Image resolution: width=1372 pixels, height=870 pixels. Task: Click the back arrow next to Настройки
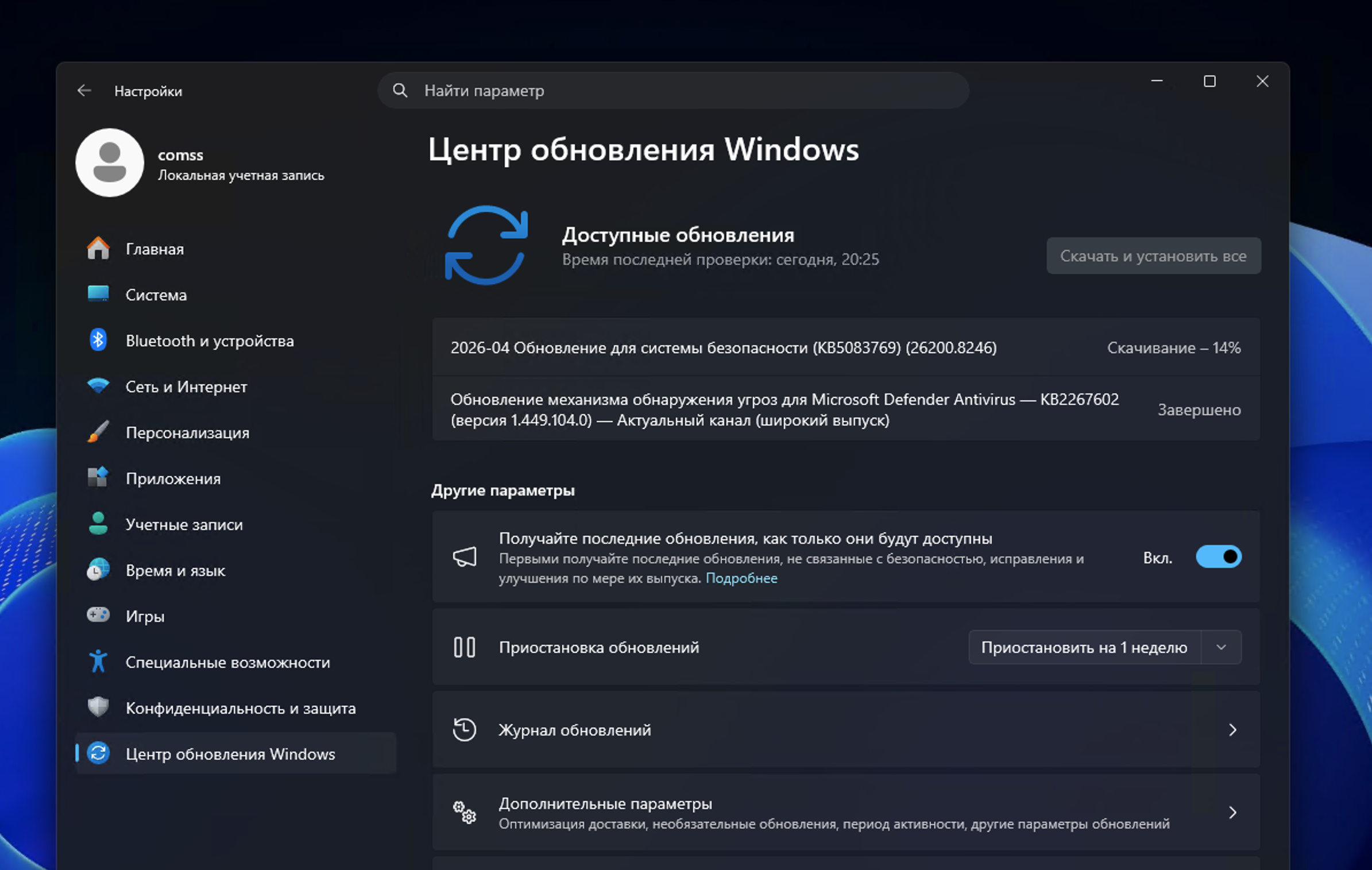coord(84,91)
